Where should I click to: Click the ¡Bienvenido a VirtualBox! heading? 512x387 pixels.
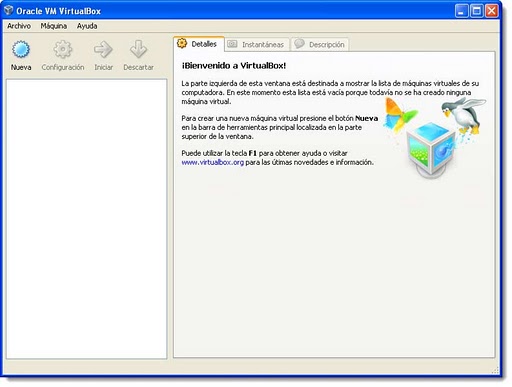coord(234,66)
